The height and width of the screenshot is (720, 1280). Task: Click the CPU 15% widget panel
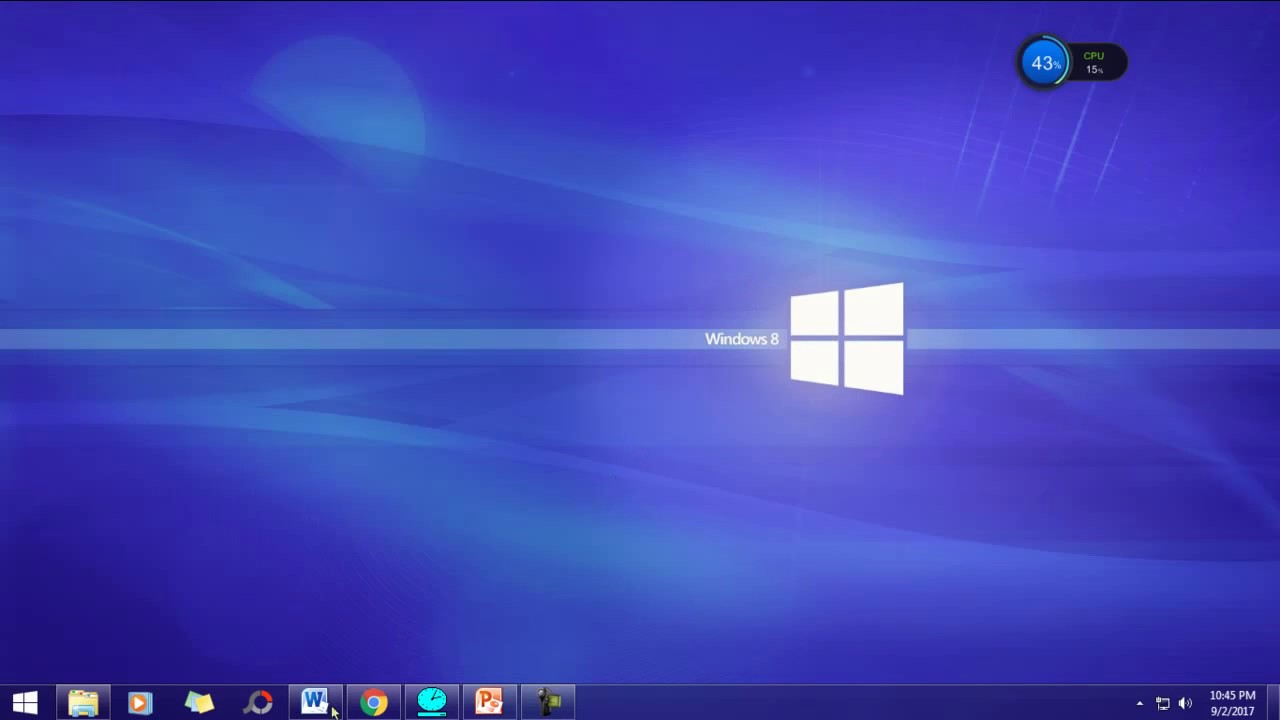point(1099,63)
